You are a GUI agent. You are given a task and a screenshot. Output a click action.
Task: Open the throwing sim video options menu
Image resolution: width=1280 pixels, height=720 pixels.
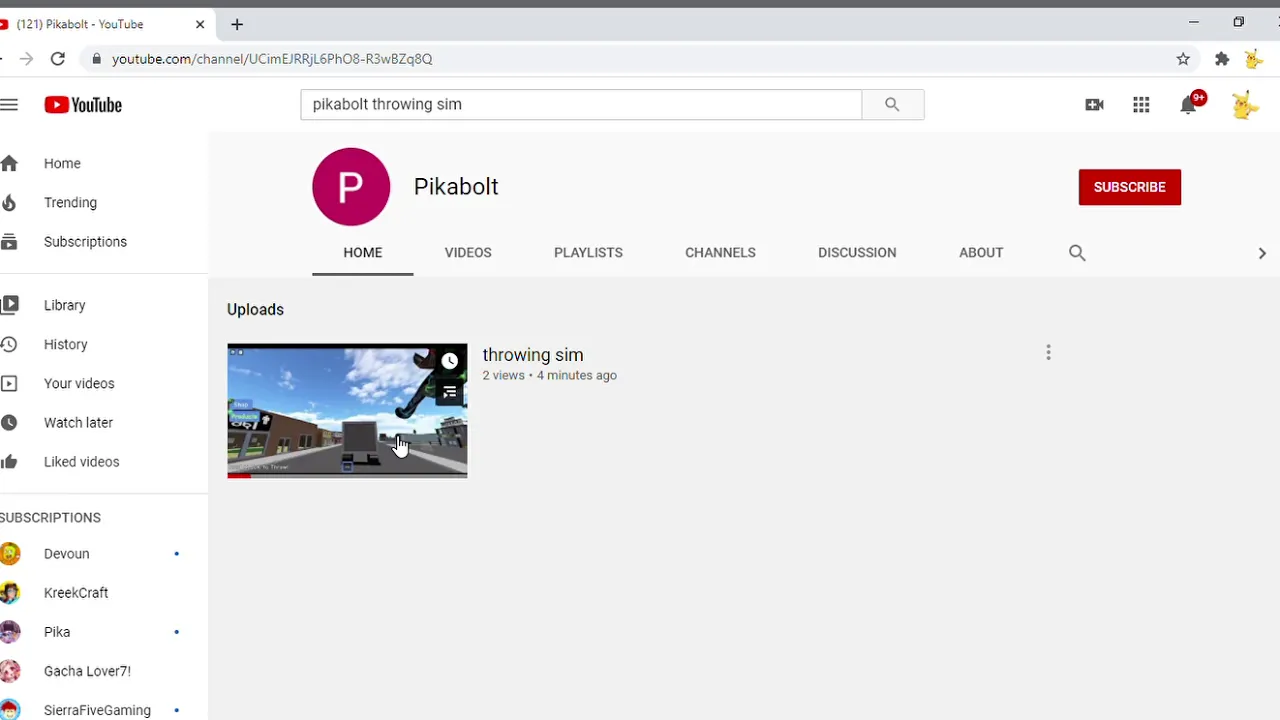pos(1048,353)
